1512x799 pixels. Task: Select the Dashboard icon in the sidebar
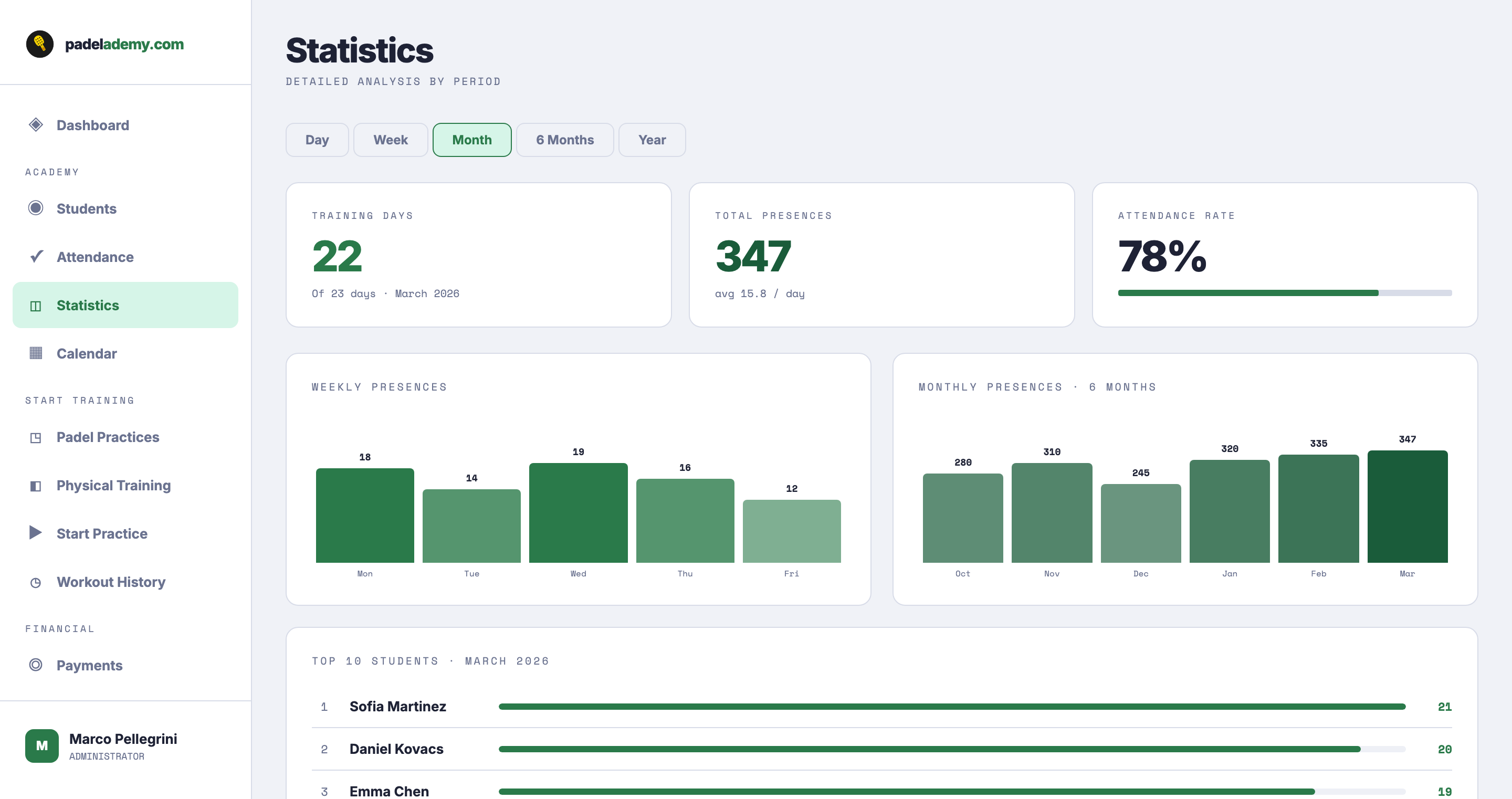[x=36, y=125]
